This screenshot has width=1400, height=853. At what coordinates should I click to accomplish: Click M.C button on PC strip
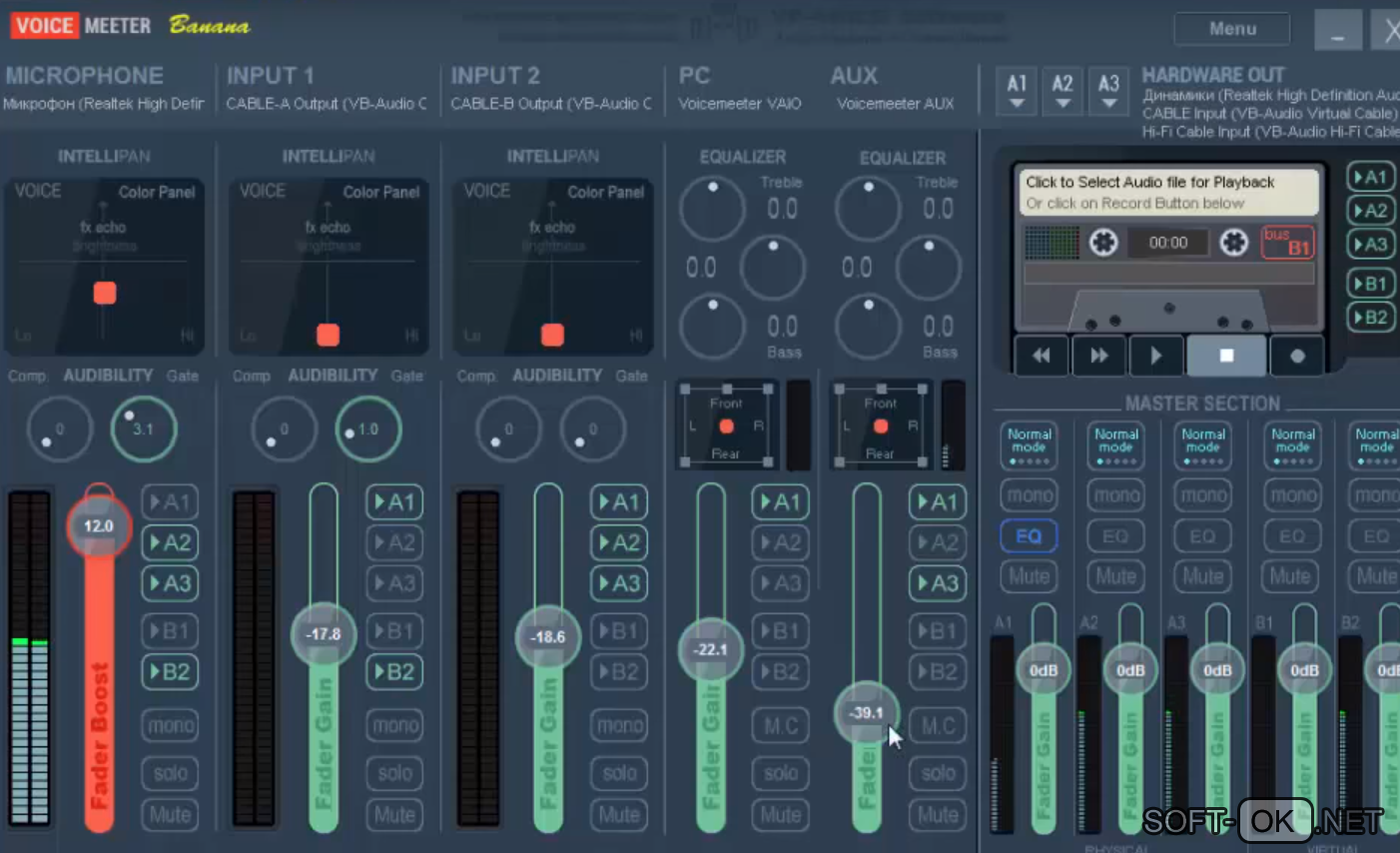pos(781,726)
